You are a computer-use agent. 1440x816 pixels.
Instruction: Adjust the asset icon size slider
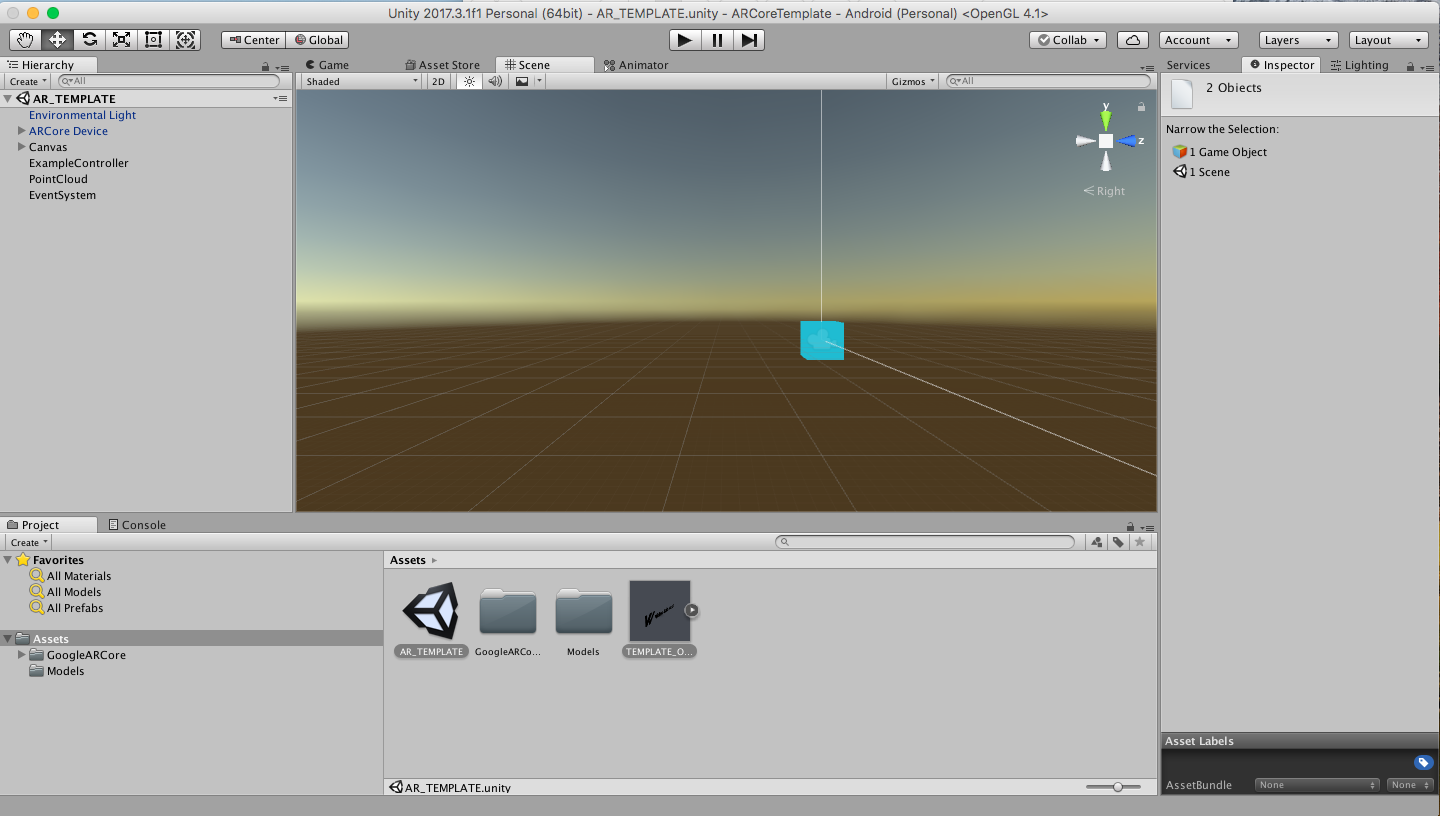(x=1117, y=787)
